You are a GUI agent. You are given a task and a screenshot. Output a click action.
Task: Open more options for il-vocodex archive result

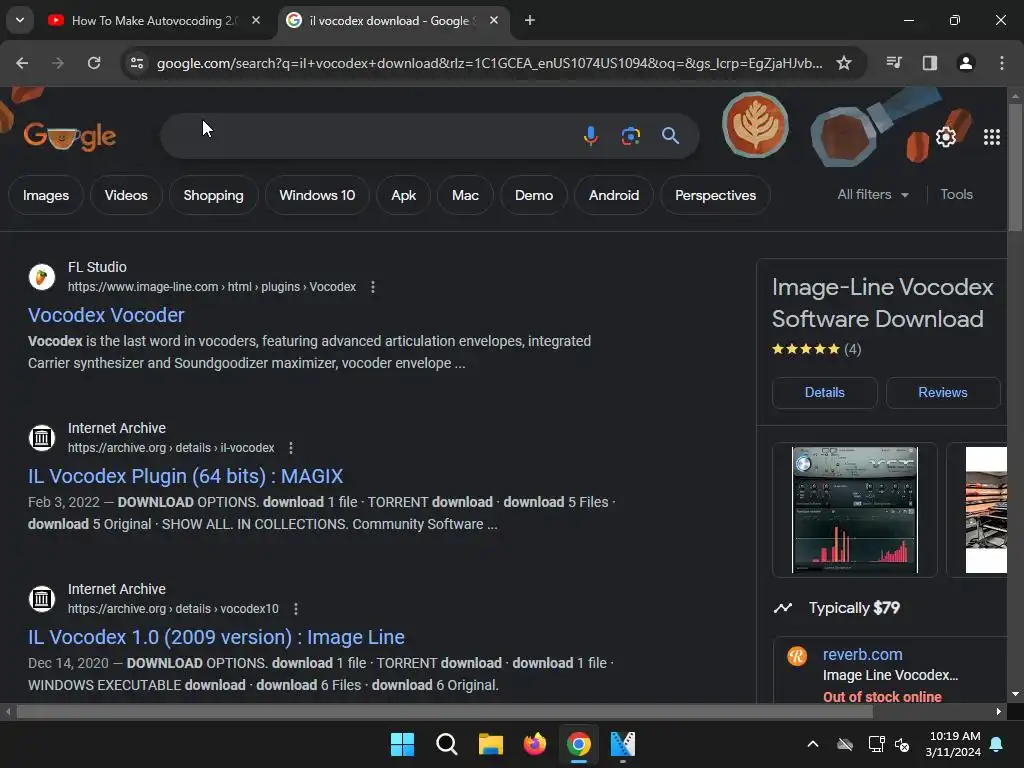[291, 448]
